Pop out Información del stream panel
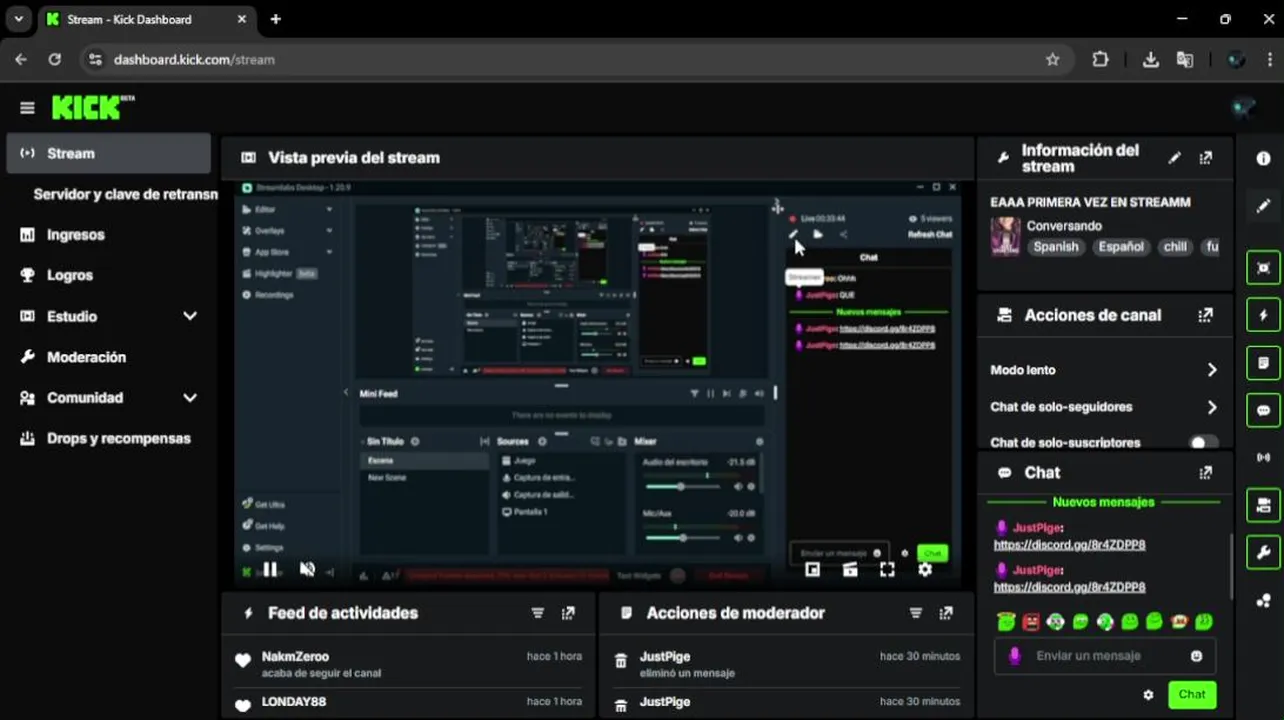 click(x=1206, y=158)
